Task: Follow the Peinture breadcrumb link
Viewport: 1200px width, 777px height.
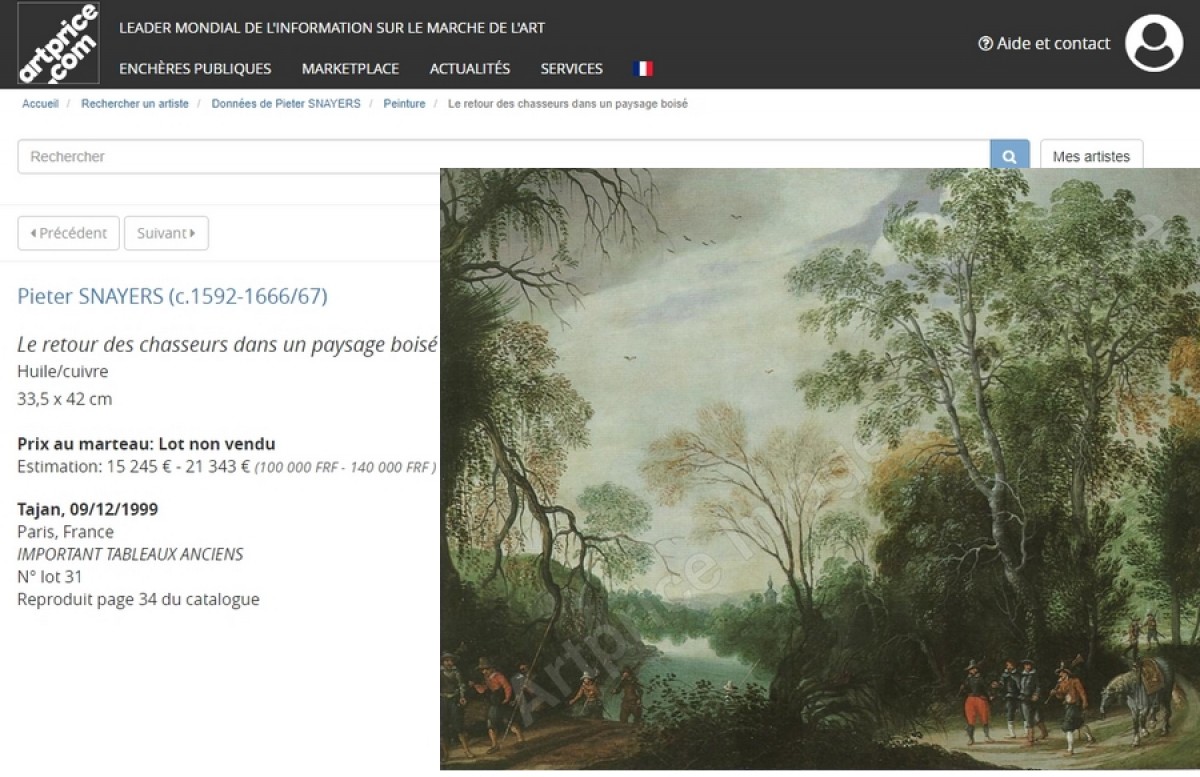Action: (404, 104)
